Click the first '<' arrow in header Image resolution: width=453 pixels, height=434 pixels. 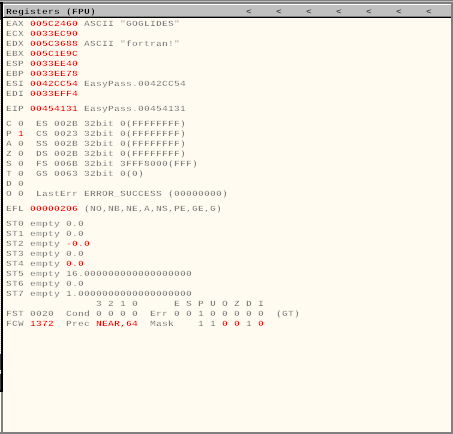pos(249,12)
